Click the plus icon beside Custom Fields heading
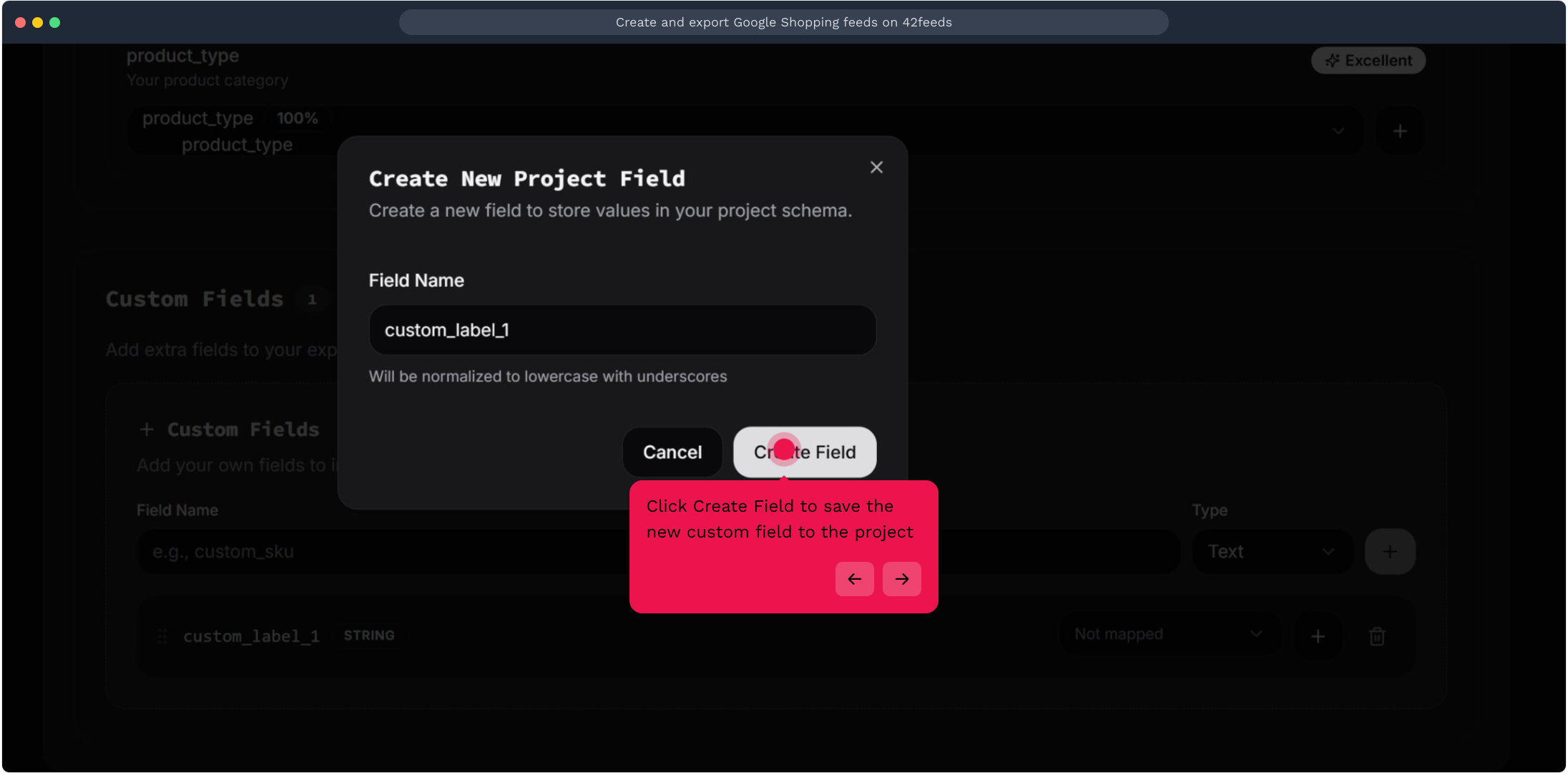 [x=147, y=429]
